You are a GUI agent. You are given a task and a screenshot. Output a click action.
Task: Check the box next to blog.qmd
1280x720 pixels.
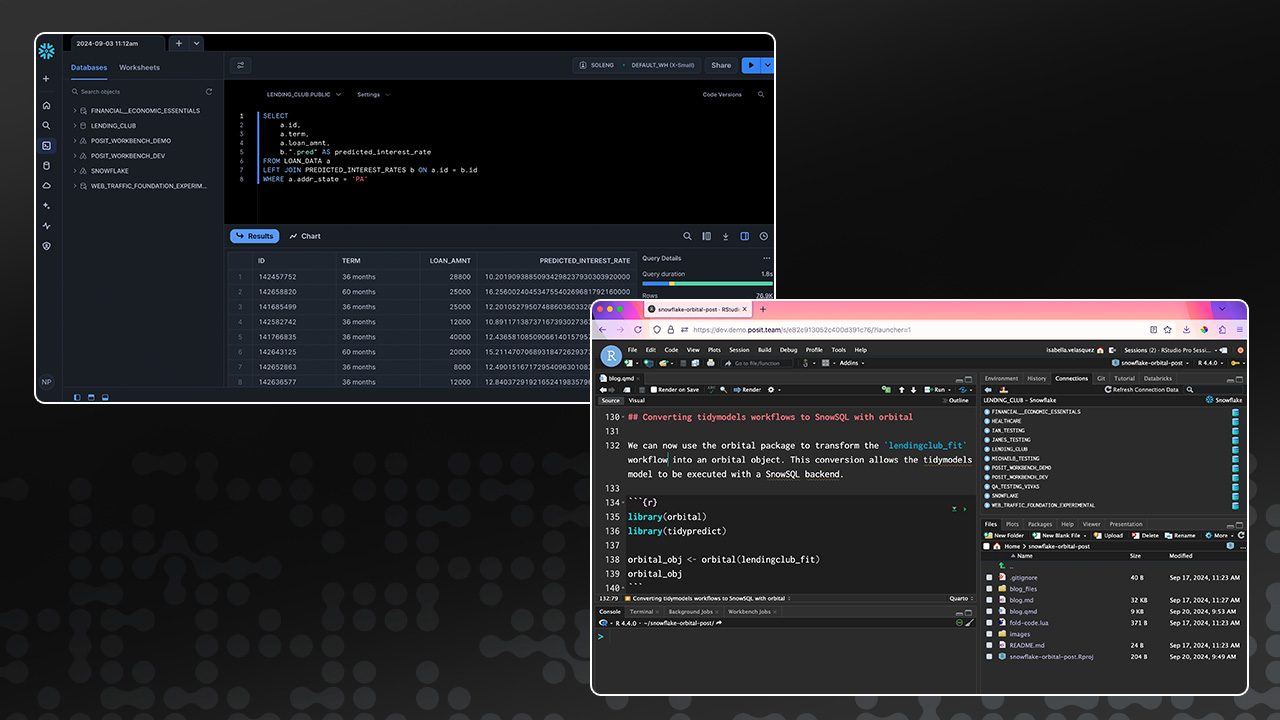pyautogui.click(x=989, y=611)
